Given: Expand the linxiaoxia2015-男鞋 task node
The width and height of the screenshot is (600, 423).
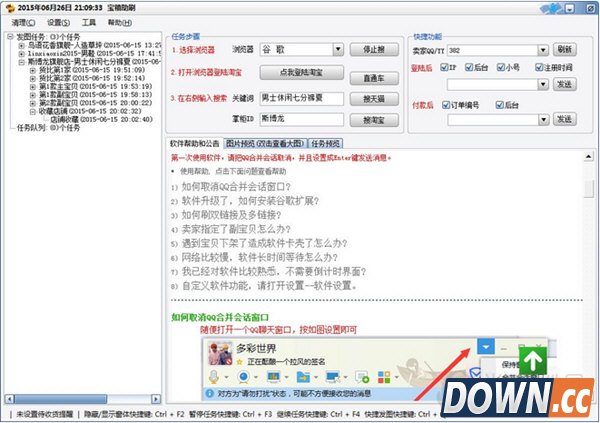Looking at the screenshot, I should tap(21, 54).
